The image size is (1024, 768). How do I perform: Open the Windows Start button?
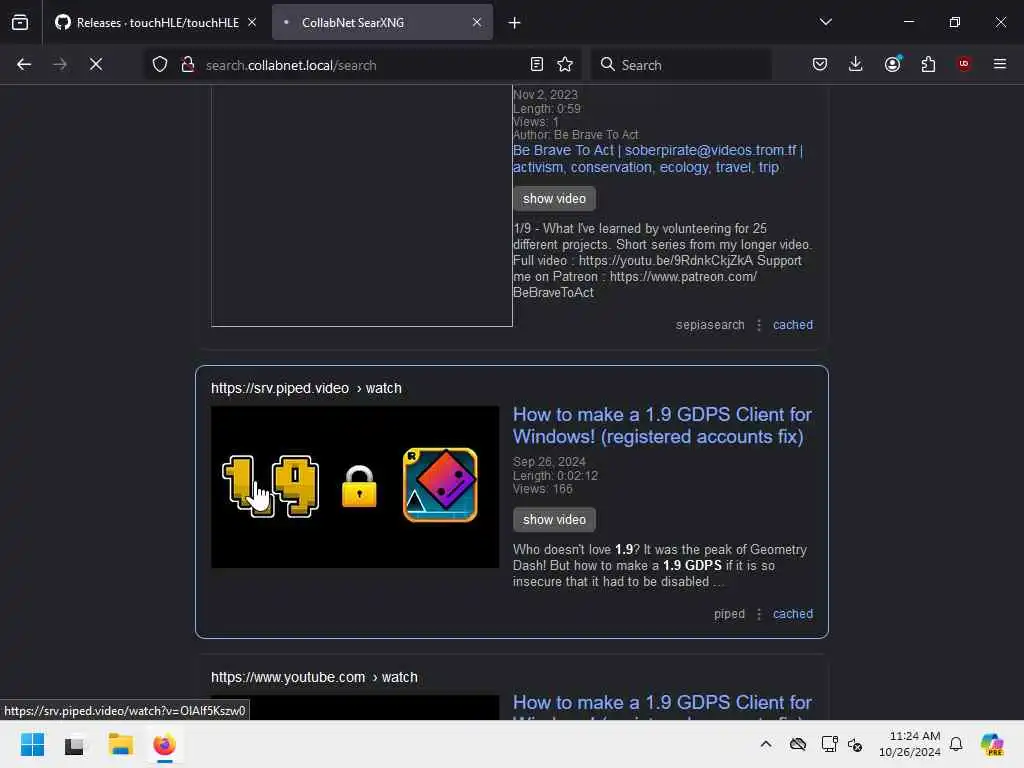pyautogui.click(x=32, y=744)
